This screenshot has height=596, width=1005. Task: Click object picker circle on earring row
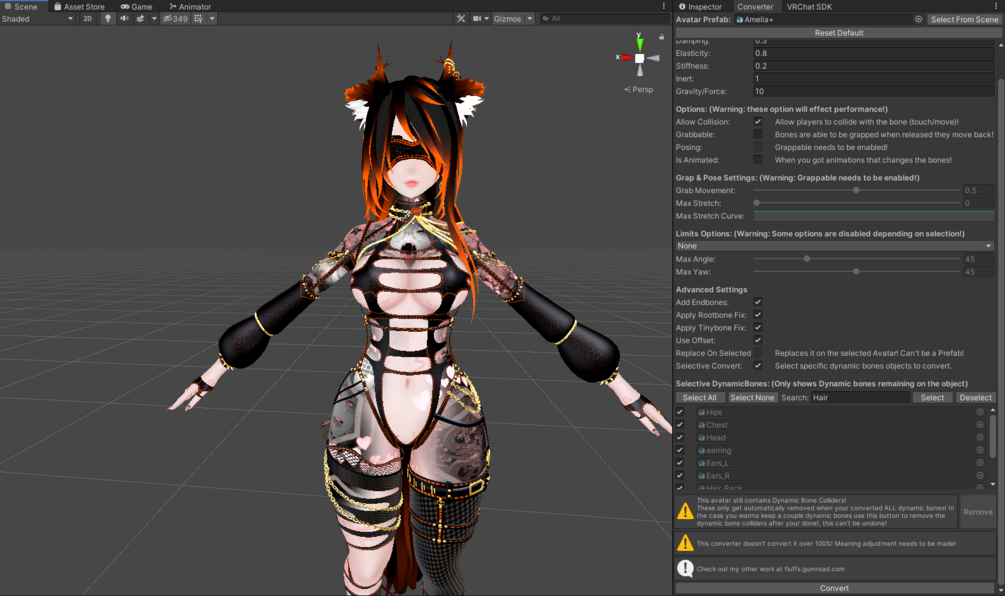[x=980, y=450]
